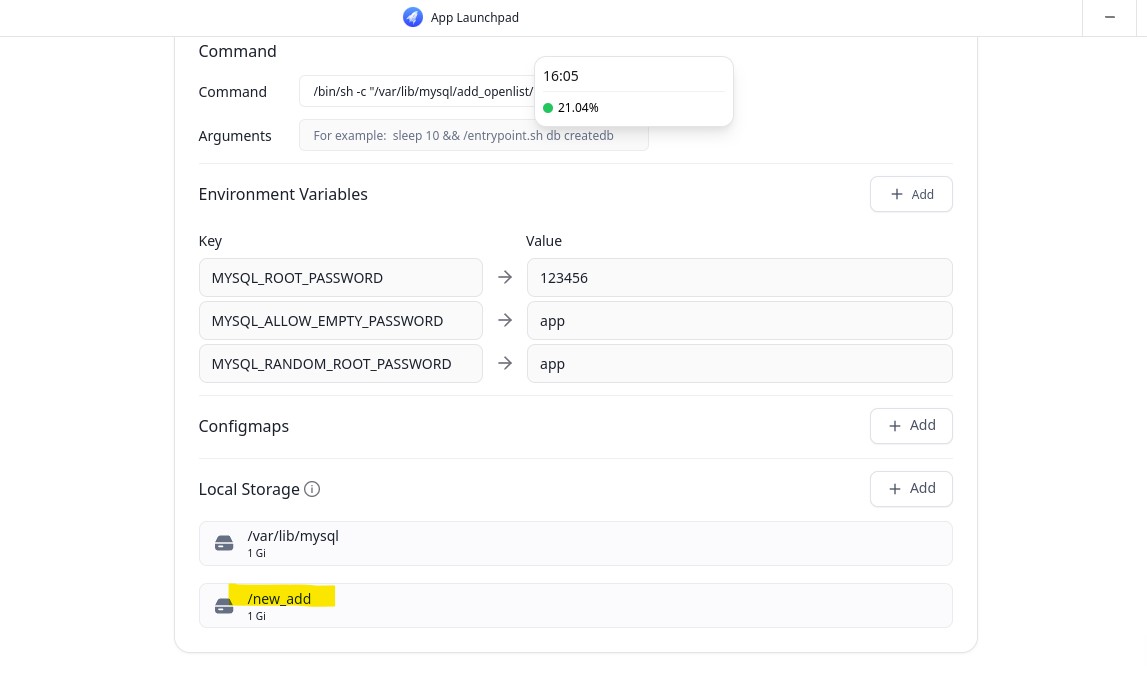Click the arrow next to MYSQL_RANDOM_ROOT_PASSWORD
Viewport: 1147px width, 678px height.
(x=505, y=363)
